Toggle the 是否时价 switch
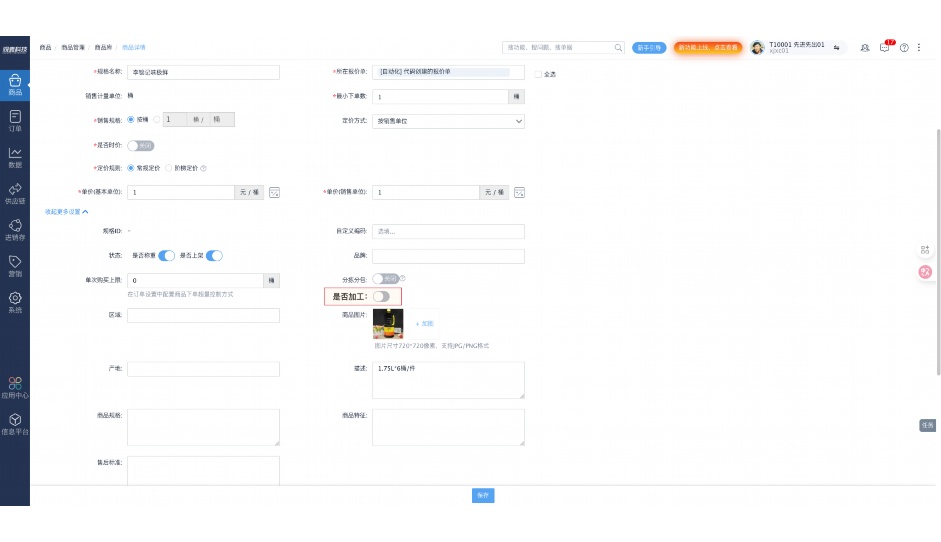Screen dimensions: 941x542 click(x=140, y=145)
